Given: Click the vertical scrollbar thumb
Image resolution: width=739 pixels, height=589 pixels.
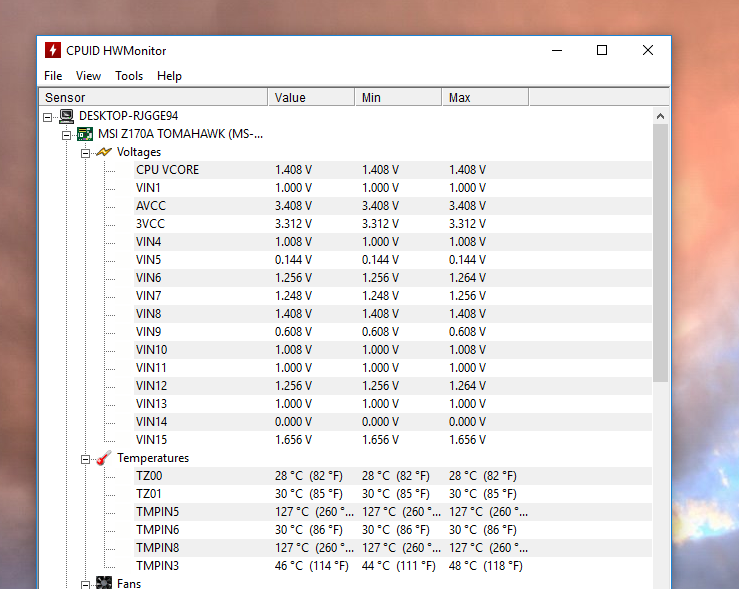Looking at the screenshot, I should pyautogui.click(x=660, y=253).
